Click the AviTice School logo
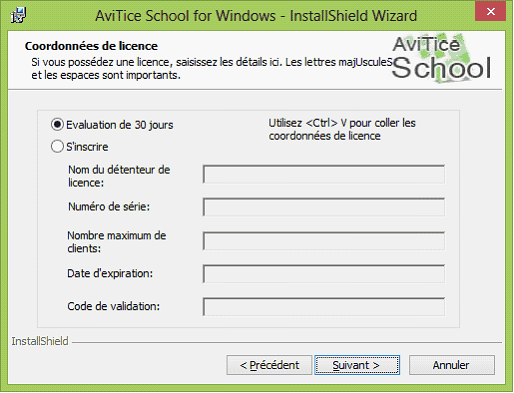The image size is (514, 393). click(x=441, y=58)
